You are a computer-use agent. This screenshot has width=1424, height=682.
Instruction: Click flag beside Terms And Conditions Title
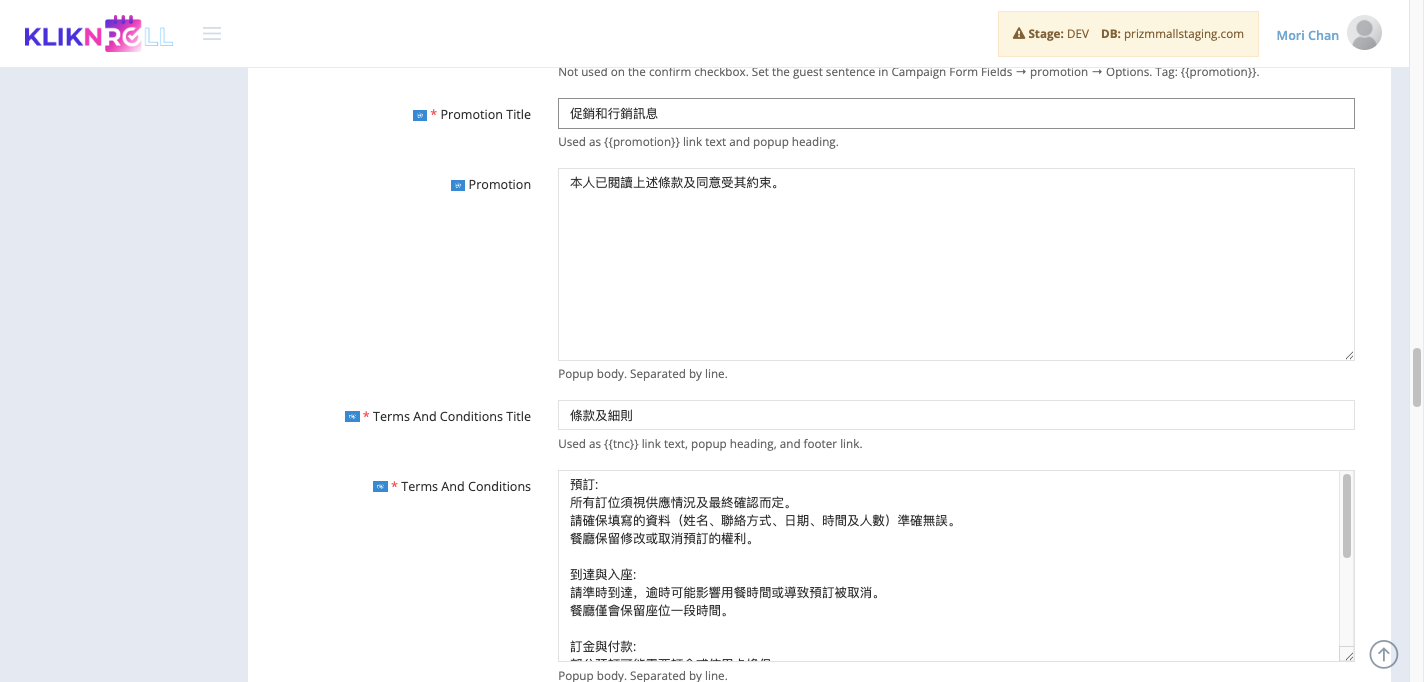(x=352, y=417)
